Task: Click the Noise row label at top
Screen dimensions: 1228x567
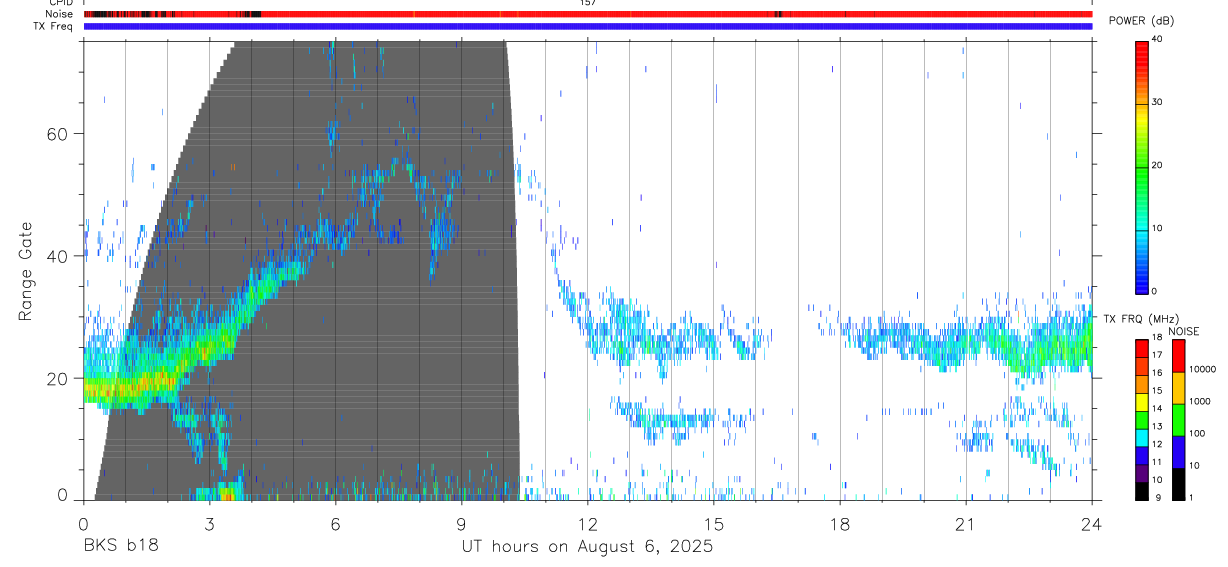Action: [x=59, y=14]
